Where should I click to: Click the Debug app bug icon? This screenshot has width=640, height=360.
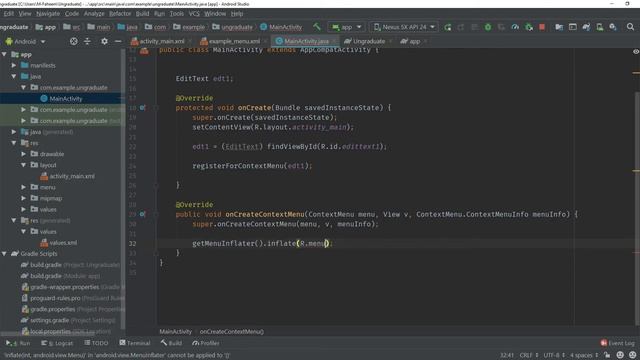point(488,27)
